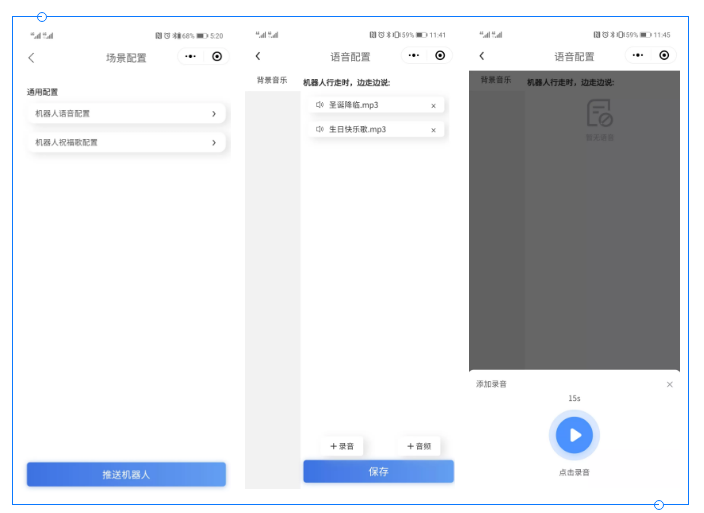This screenshot has width=704, height=513.
Task: Play speaker icon of 圣诞降临.mp3
Action: point(320,105)
